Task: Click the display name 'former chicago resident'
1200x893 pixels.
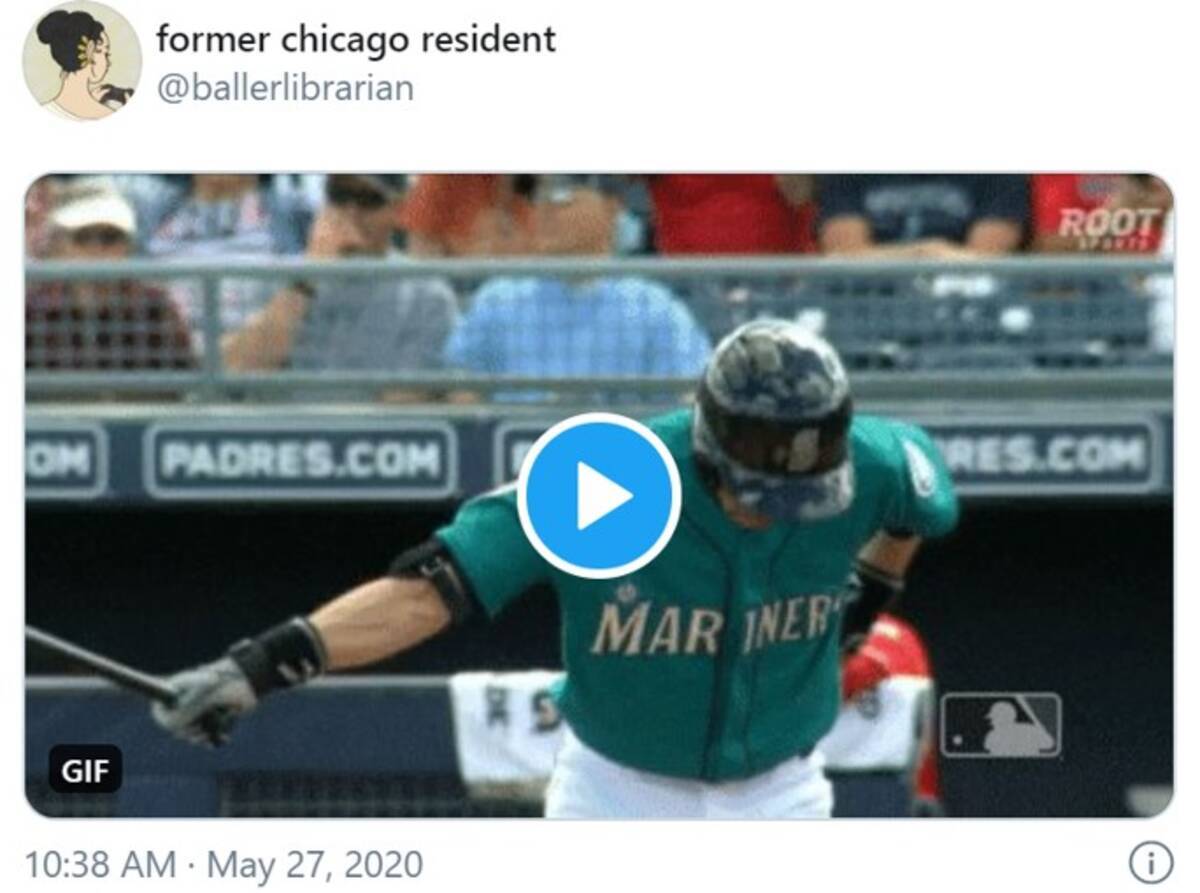Action: 356,39
